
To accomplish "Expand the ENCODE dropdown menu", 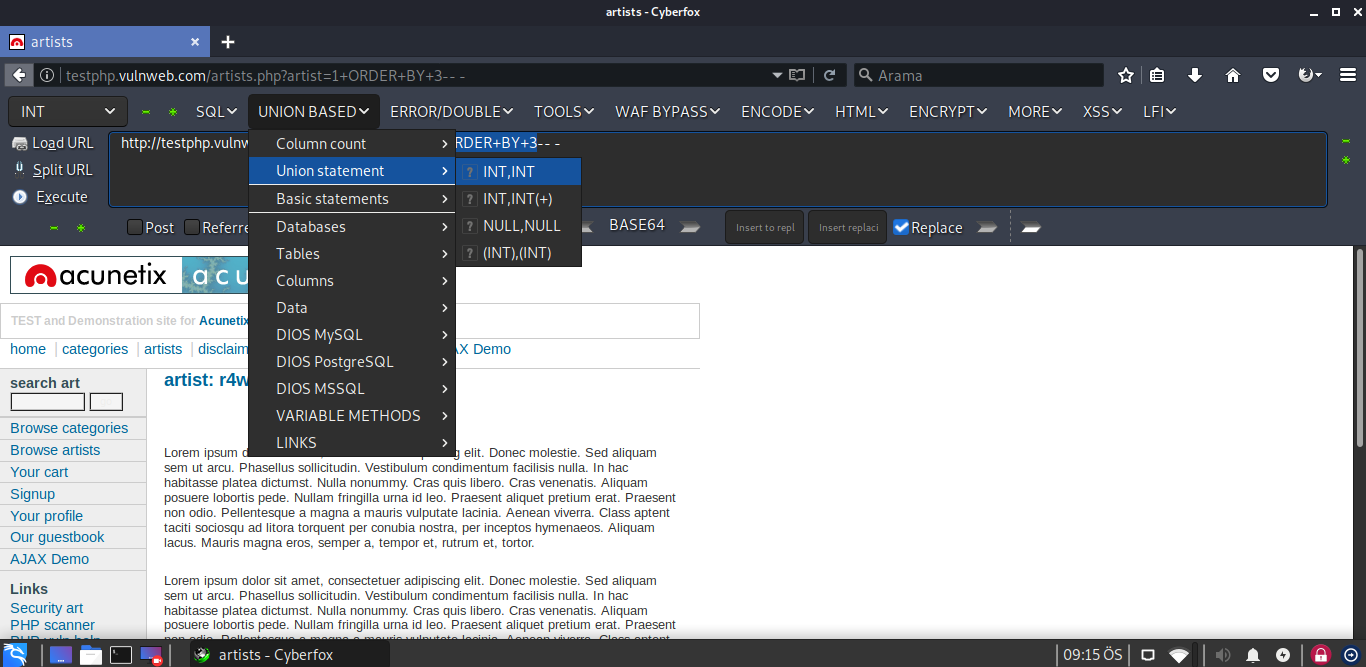I will (778, 112).
